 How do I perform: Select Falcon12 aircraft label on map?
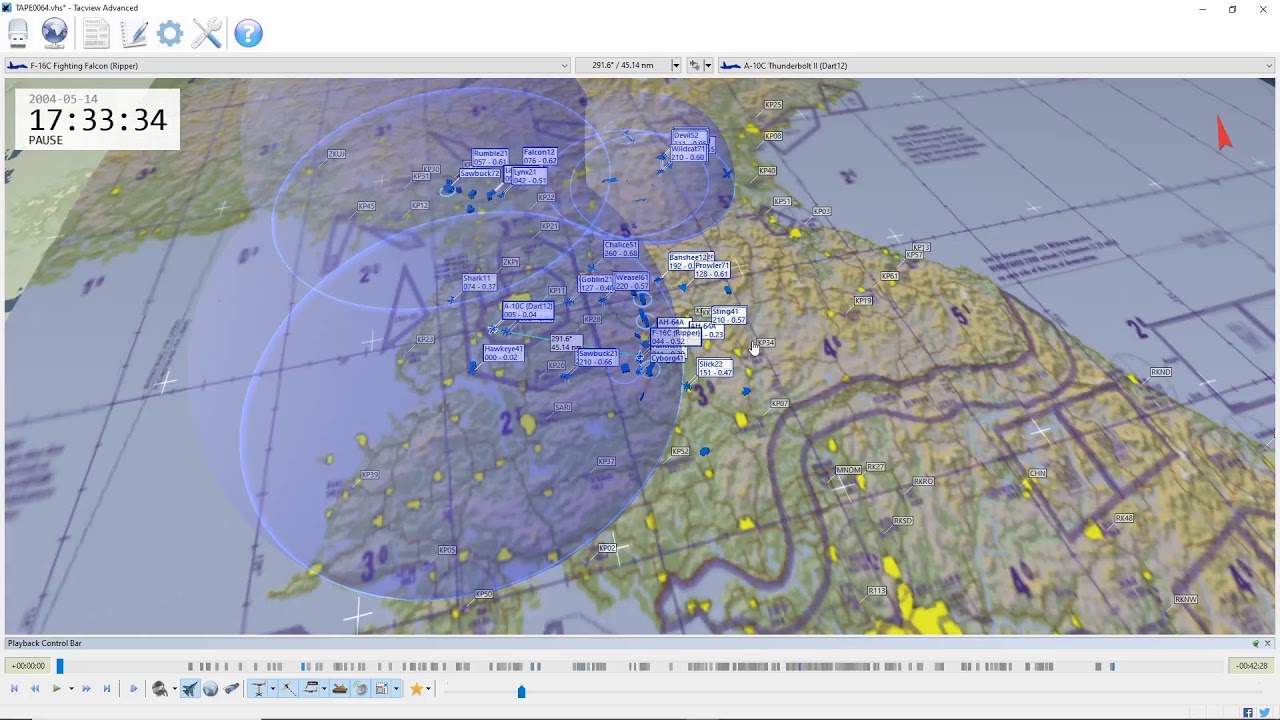tap(539, 156)
